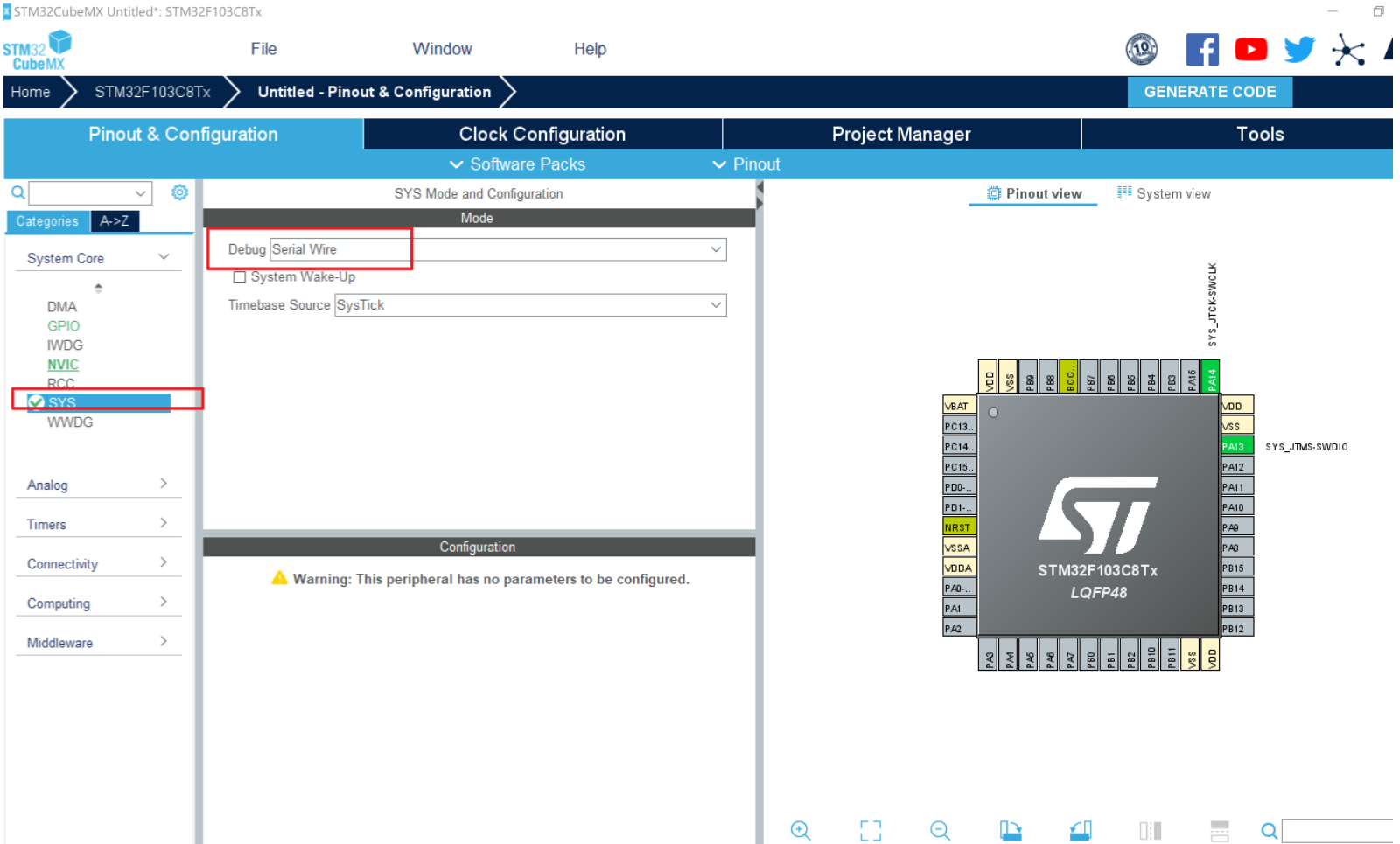Image resolution: width=1400 pixels, height=844 pixels.
Task: Enable the System Wake-Up checkbox
Action: tap(239, 277)
